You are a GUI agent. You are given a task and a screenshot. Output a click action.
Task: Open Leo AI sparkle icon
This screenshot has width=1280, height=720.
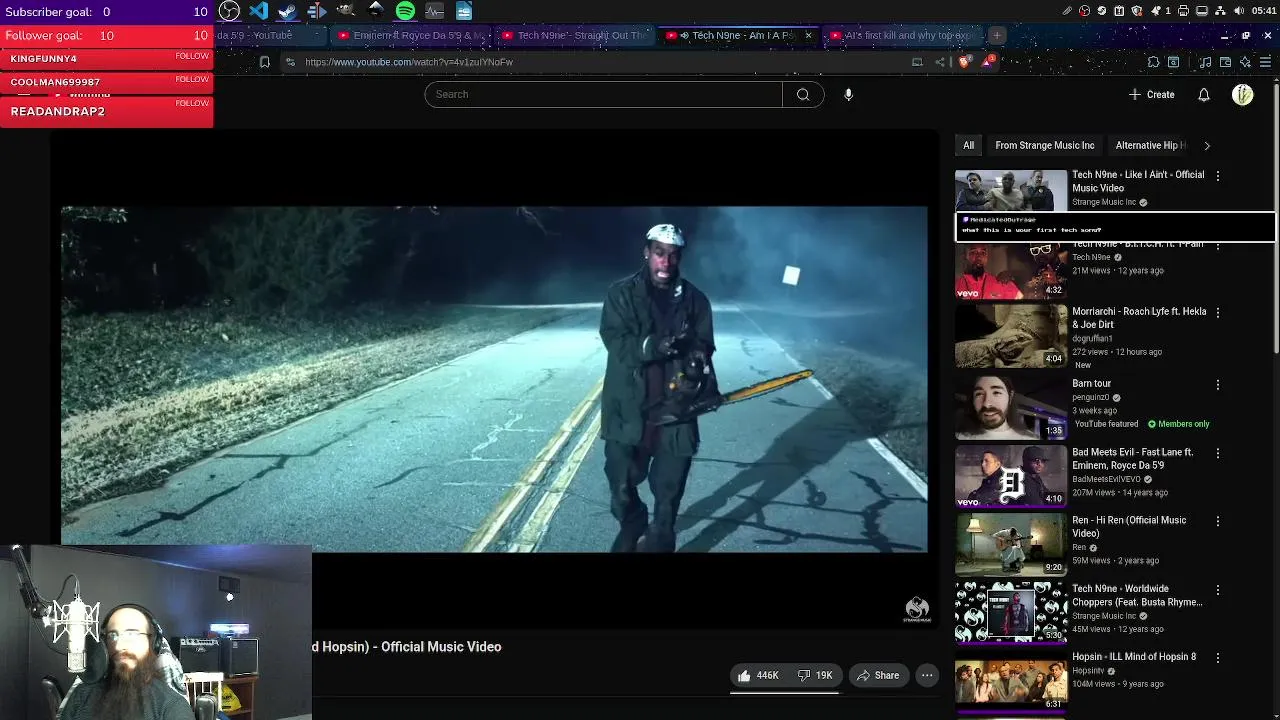[x=1245, y=62]
